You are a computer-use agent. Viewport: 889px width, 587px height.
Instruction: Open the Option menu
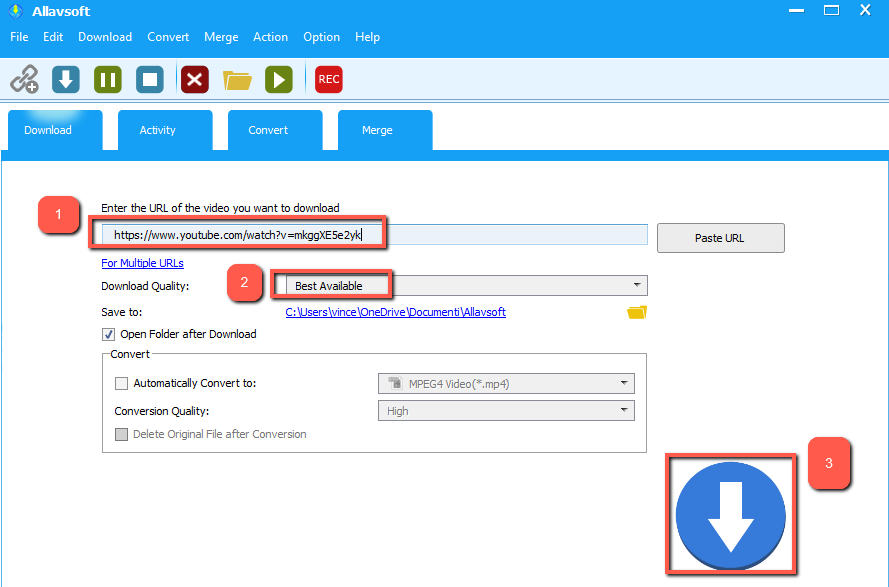pyautogui.click(x=321, y=37)
